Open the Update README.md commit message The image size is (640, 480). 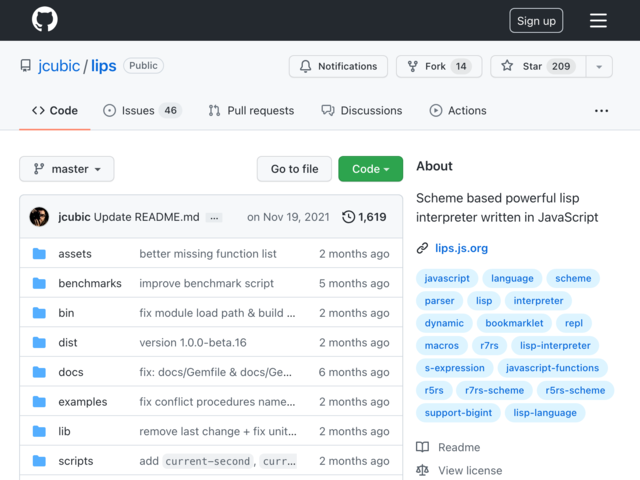pyautogui.click(x=147, y=217)
